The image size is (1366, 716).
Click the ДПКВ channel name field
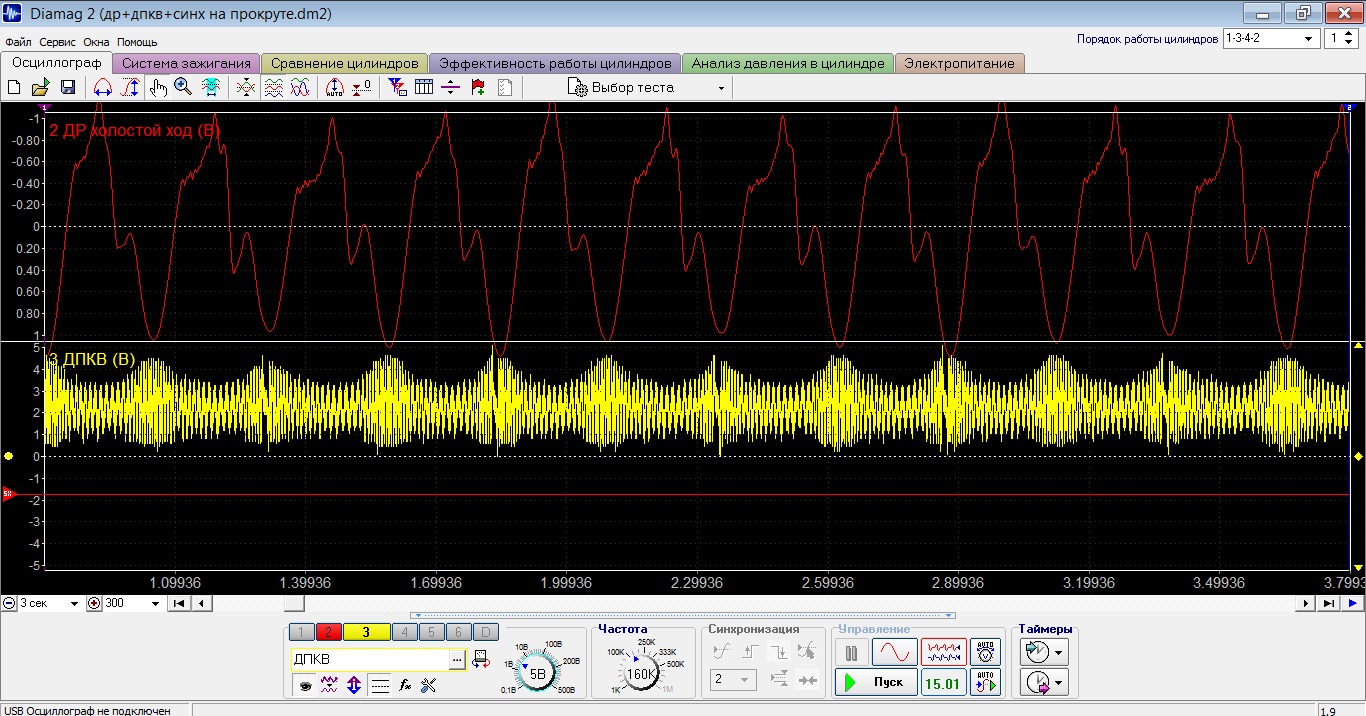[369, 660]
